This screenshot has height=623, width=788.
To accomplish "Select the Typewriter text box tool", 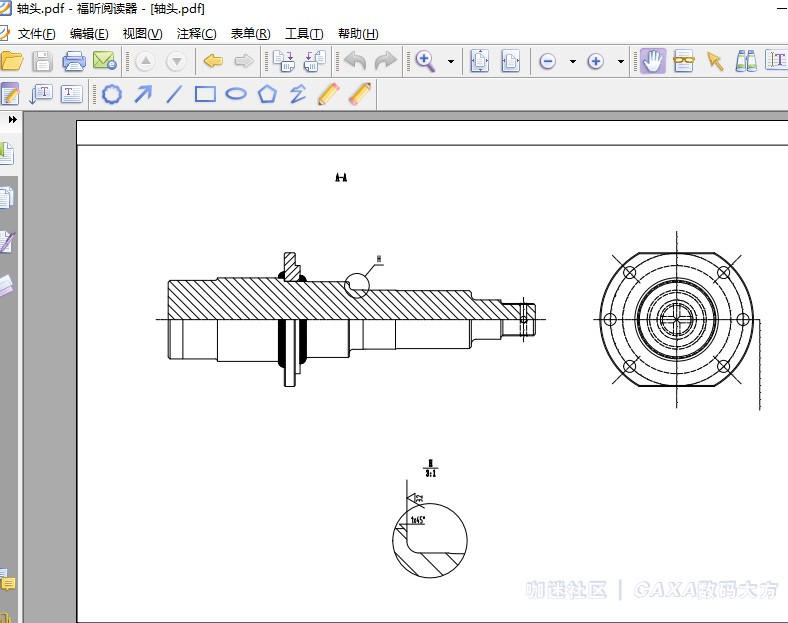I will [x=72, y=94].
